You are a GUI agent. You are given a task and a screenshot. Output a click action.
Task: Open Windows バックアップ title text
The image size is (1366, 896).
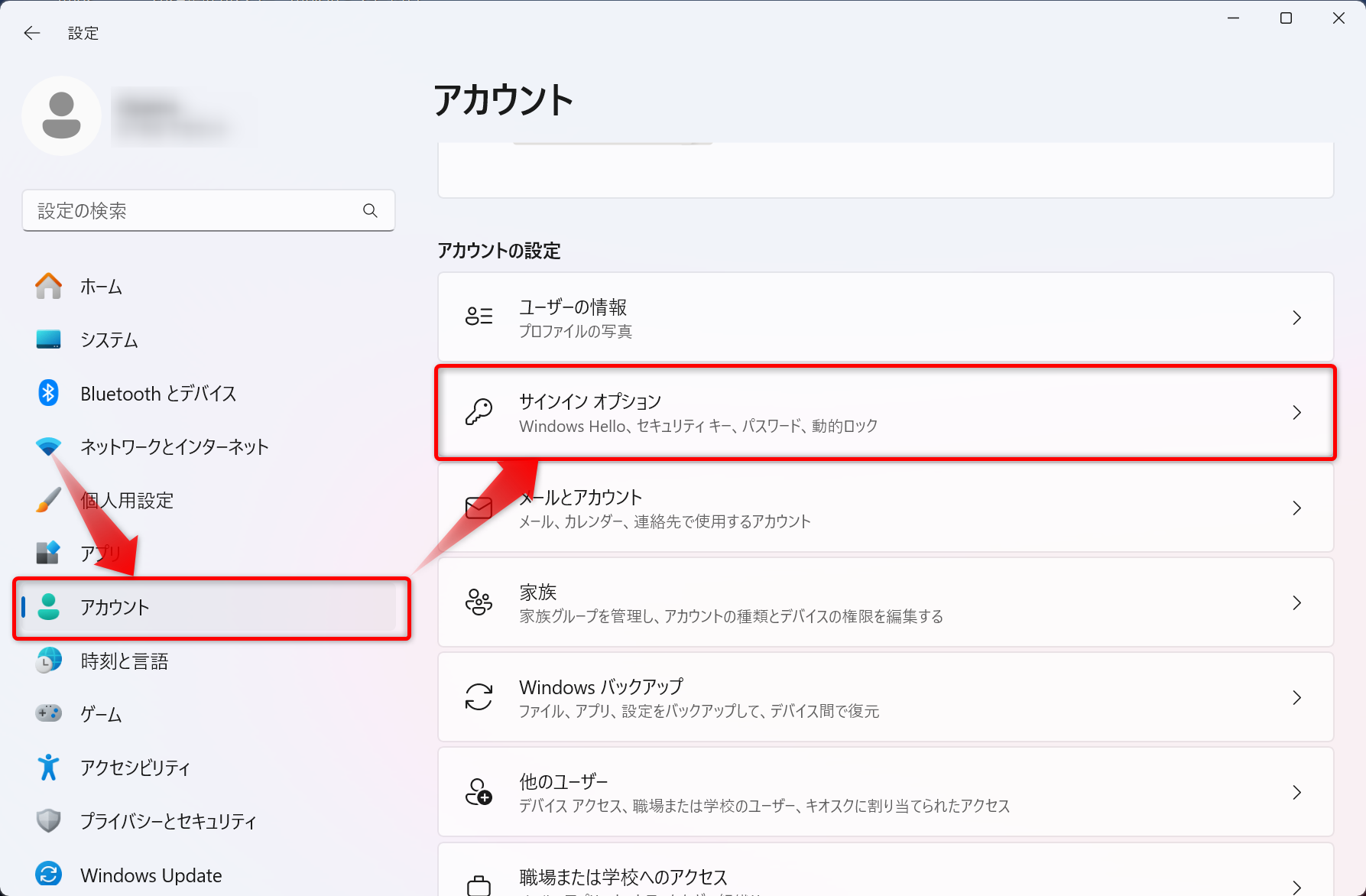pyautogui.click(x=602, y=687)
